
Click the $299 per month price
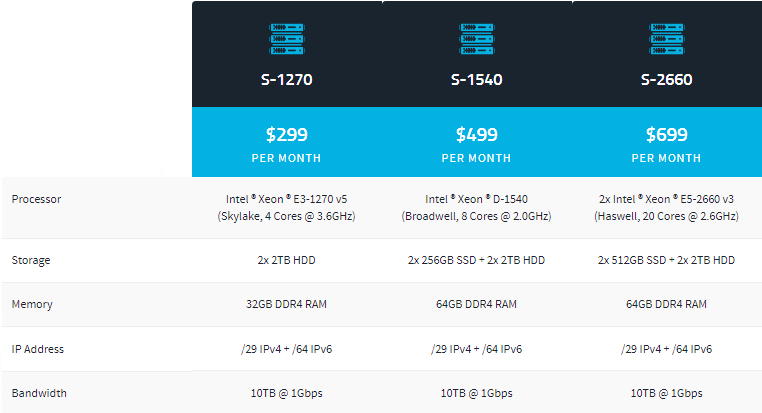(x=286, y=135)
